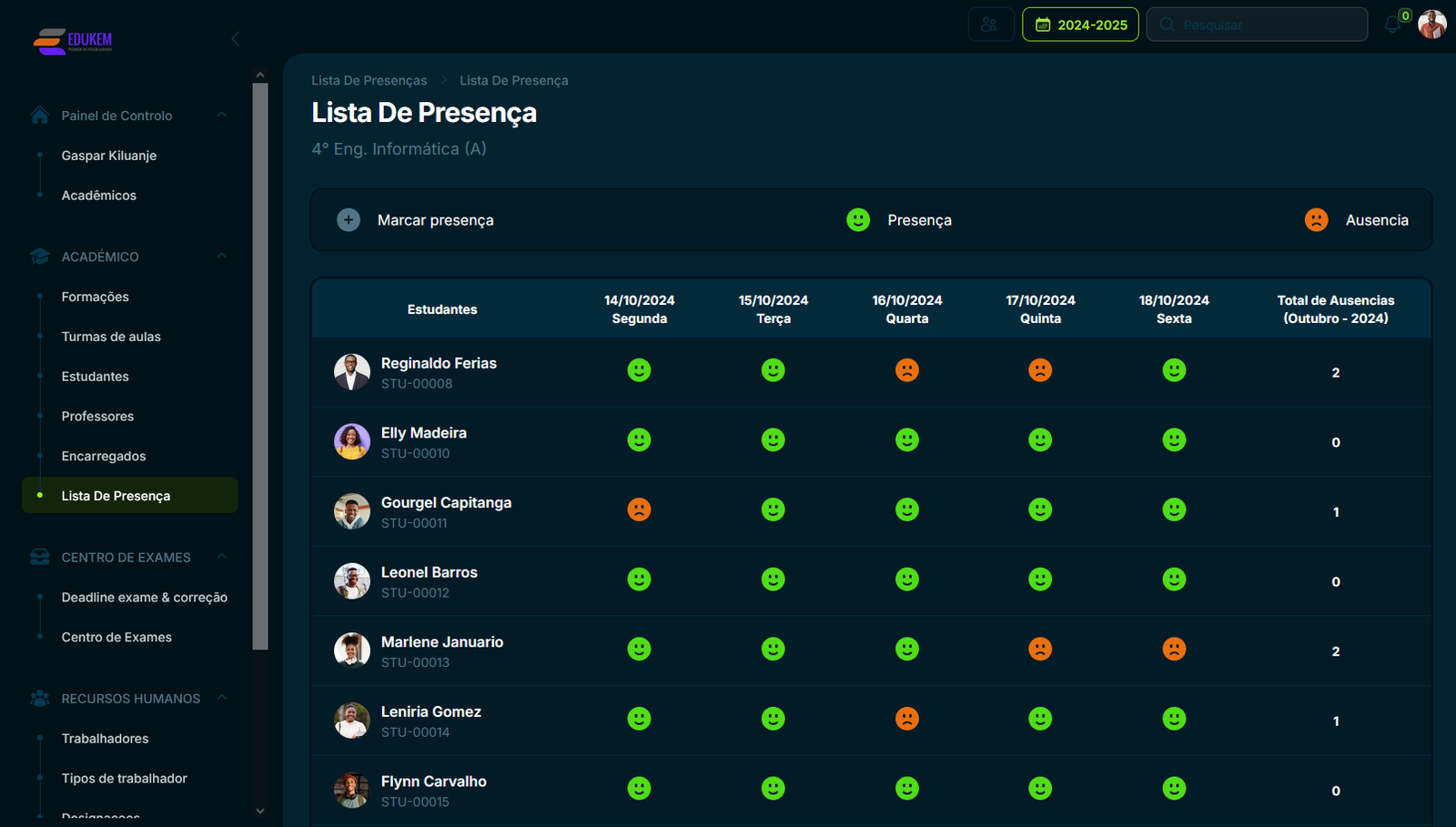Open the 2024-2025 academic year selector
Image resolution: width=1456 pixels, height=827 pixels.
click(1080, 25)
